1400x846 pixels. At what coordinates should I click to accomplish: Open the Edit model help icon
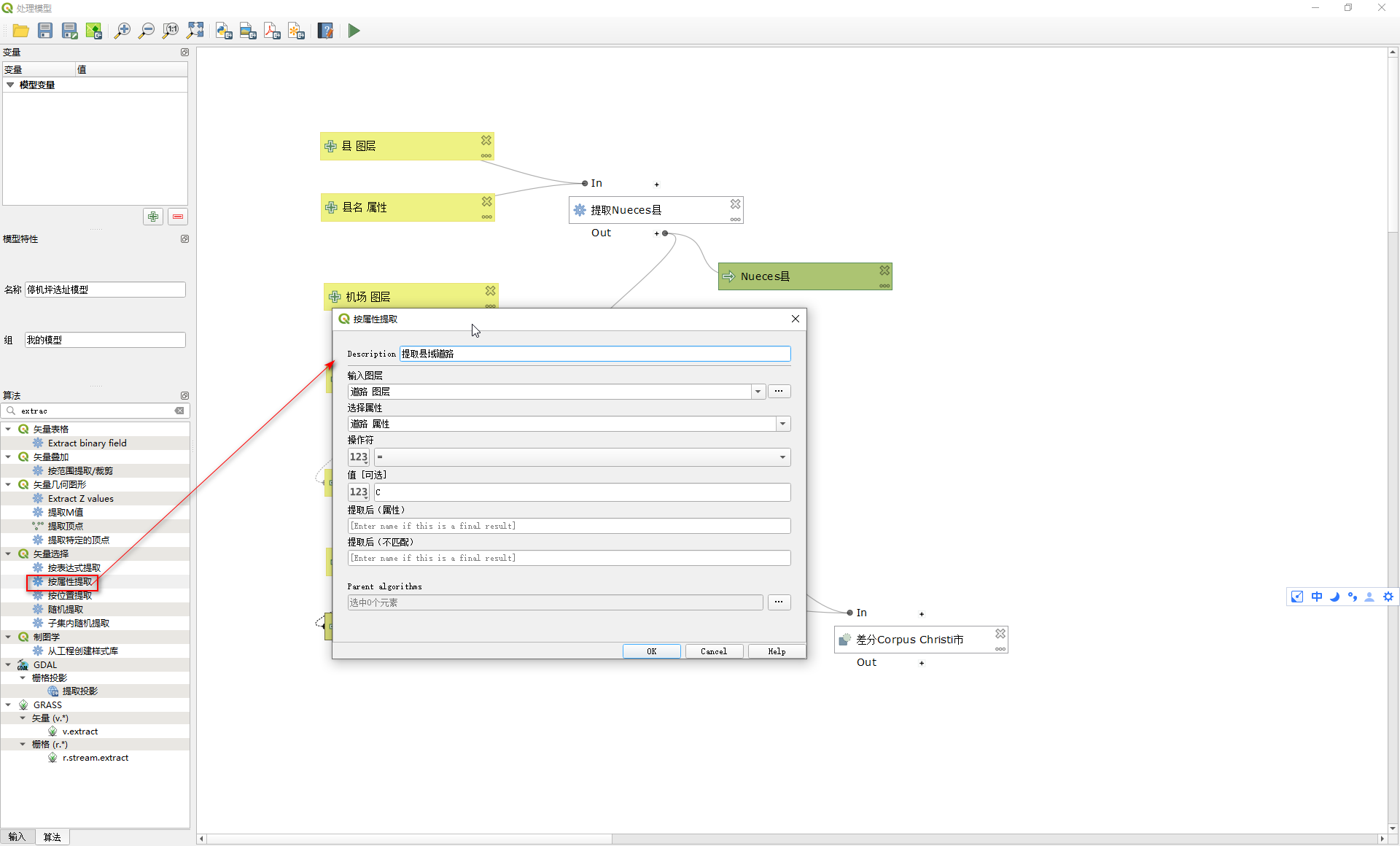click(325, 31)
